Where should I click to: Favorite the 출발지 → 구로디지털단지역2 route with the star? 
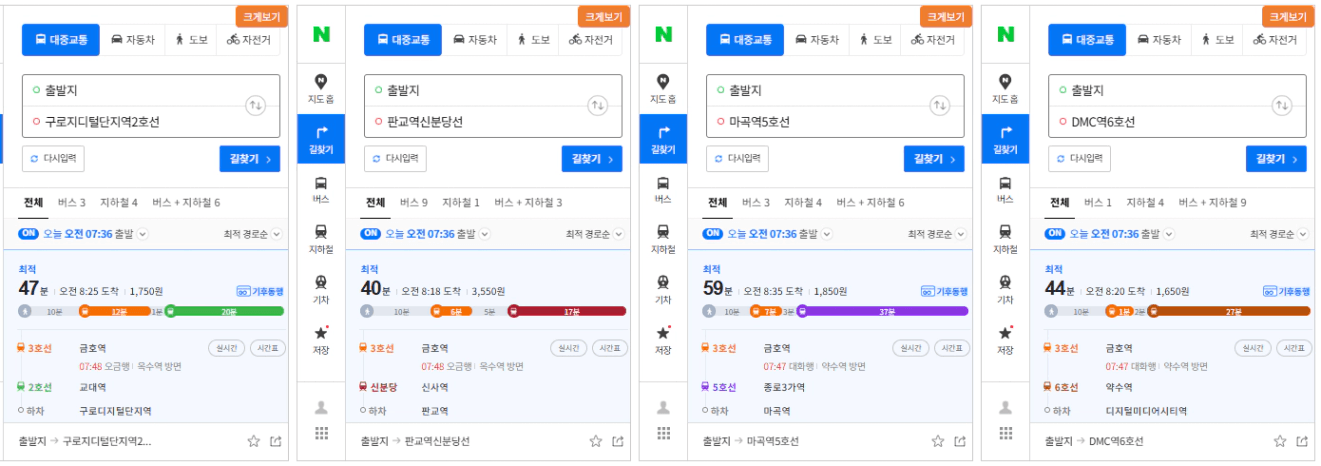(254, 441)
